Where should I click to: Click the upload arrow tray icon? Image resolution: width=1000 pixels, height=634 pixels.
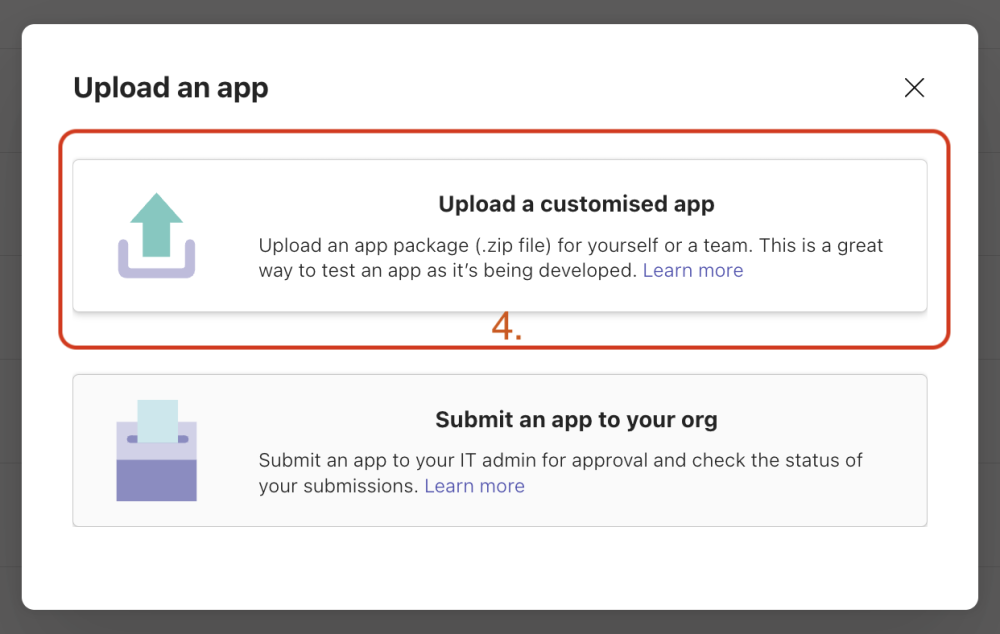pyautogui.click(x=156, y=235)
